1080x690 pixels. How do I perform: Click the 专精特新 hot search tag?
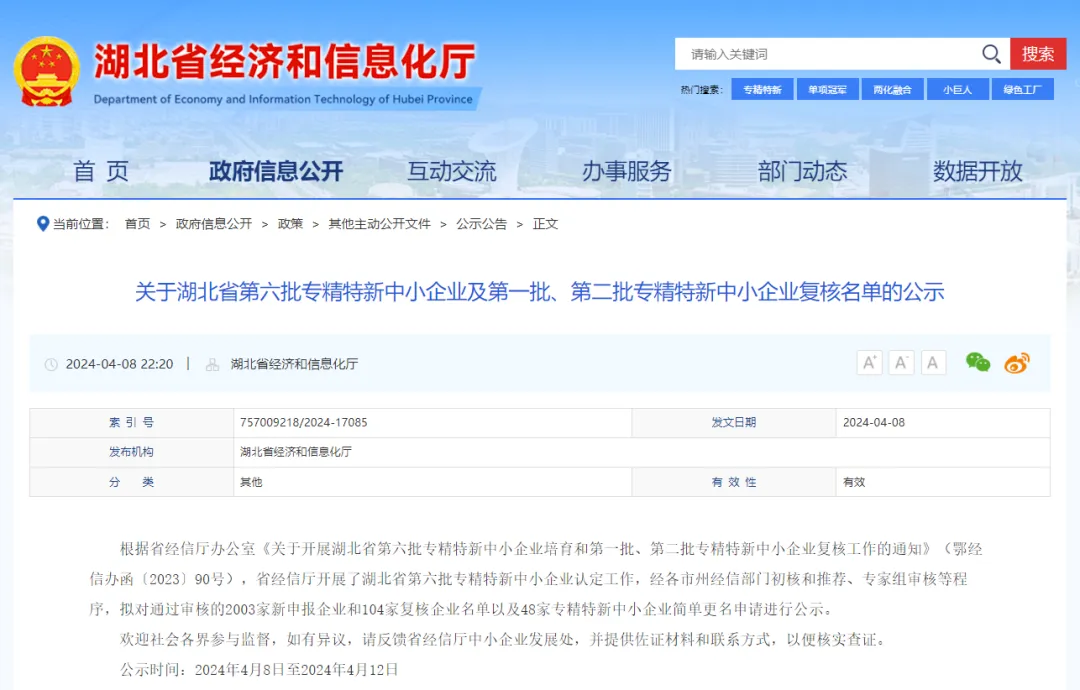click(762, 90)
